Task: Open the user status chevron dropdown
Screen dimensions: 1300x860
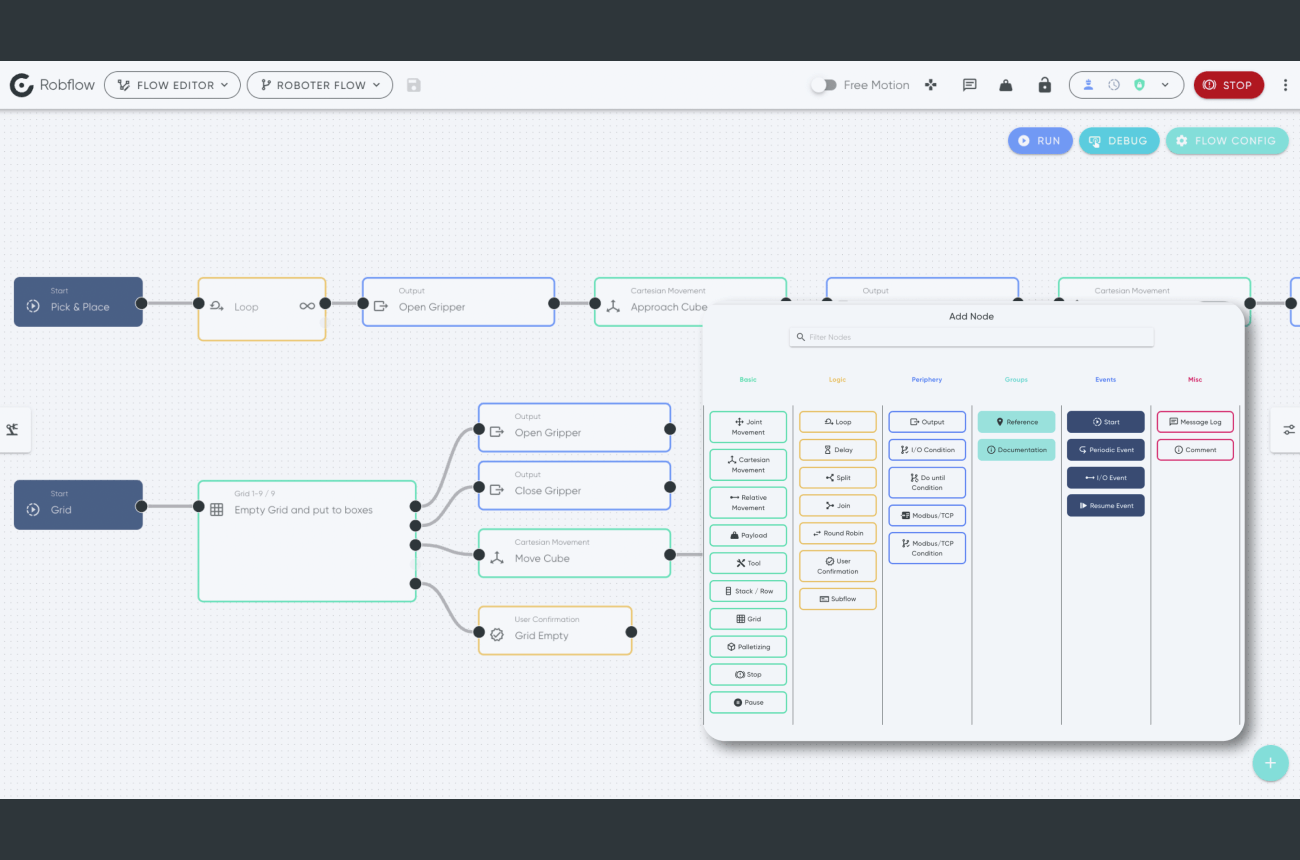Action: [x=1164, y=85]
